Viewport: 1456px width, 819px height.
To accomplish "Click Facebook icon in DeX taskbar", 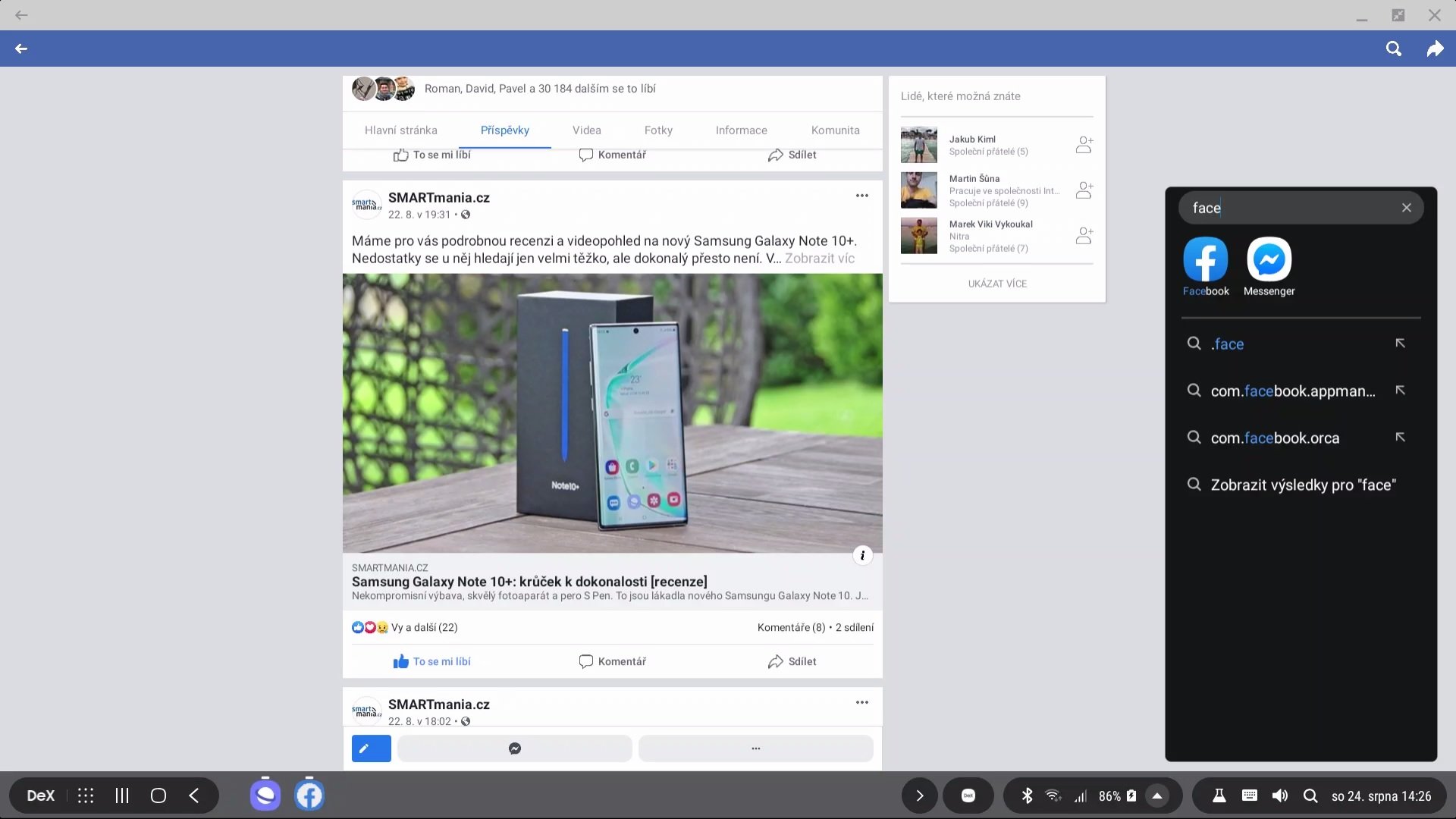I will coord(309,795).
